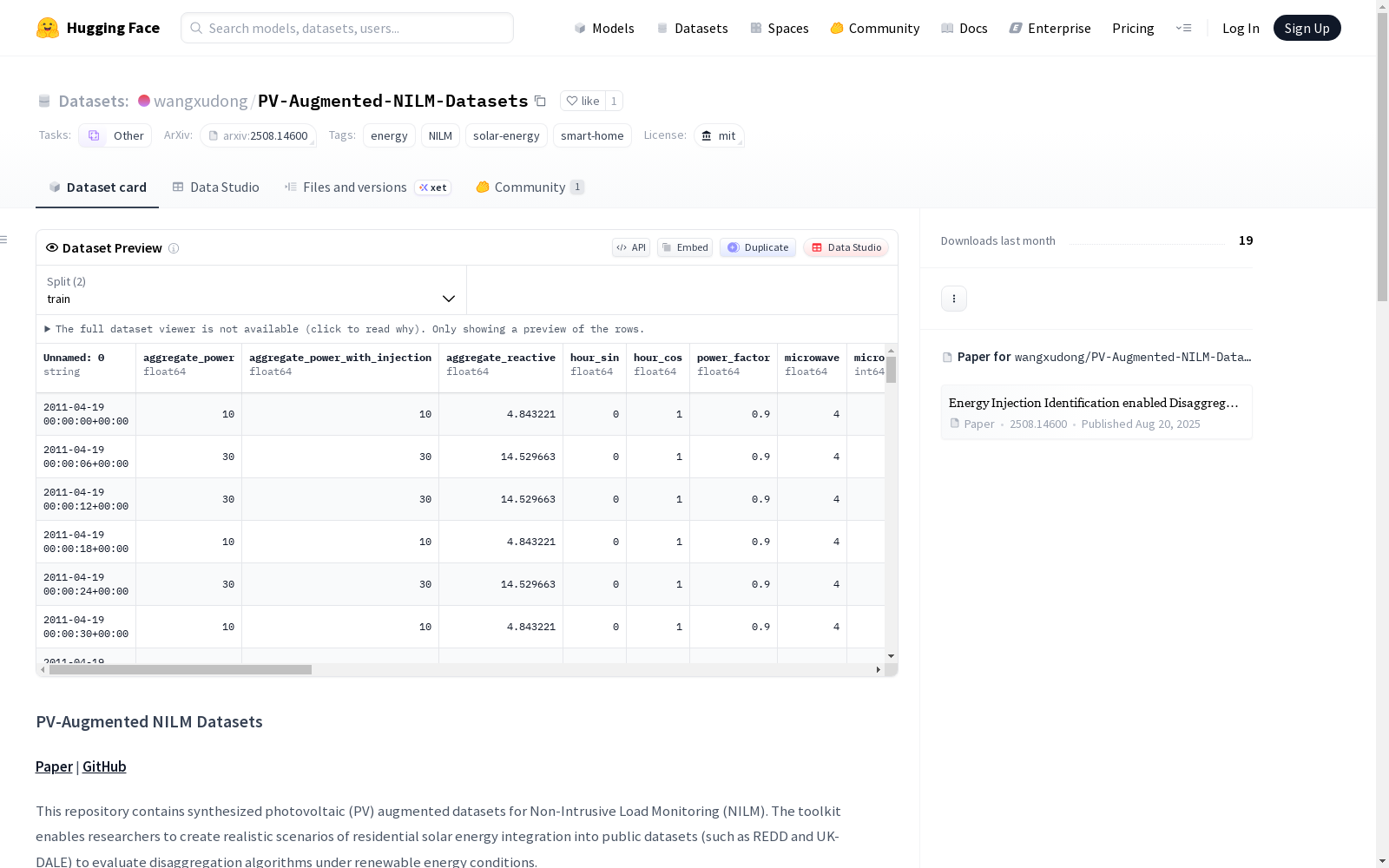Open the wangxudong profile link

pyautogui.click(x=201, y=101)
